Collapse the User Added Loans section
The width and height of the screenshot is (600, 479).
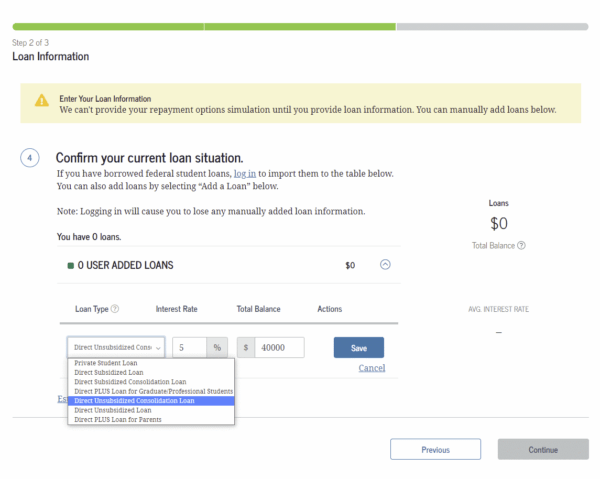pyautogui.click(x=386, y=265)
